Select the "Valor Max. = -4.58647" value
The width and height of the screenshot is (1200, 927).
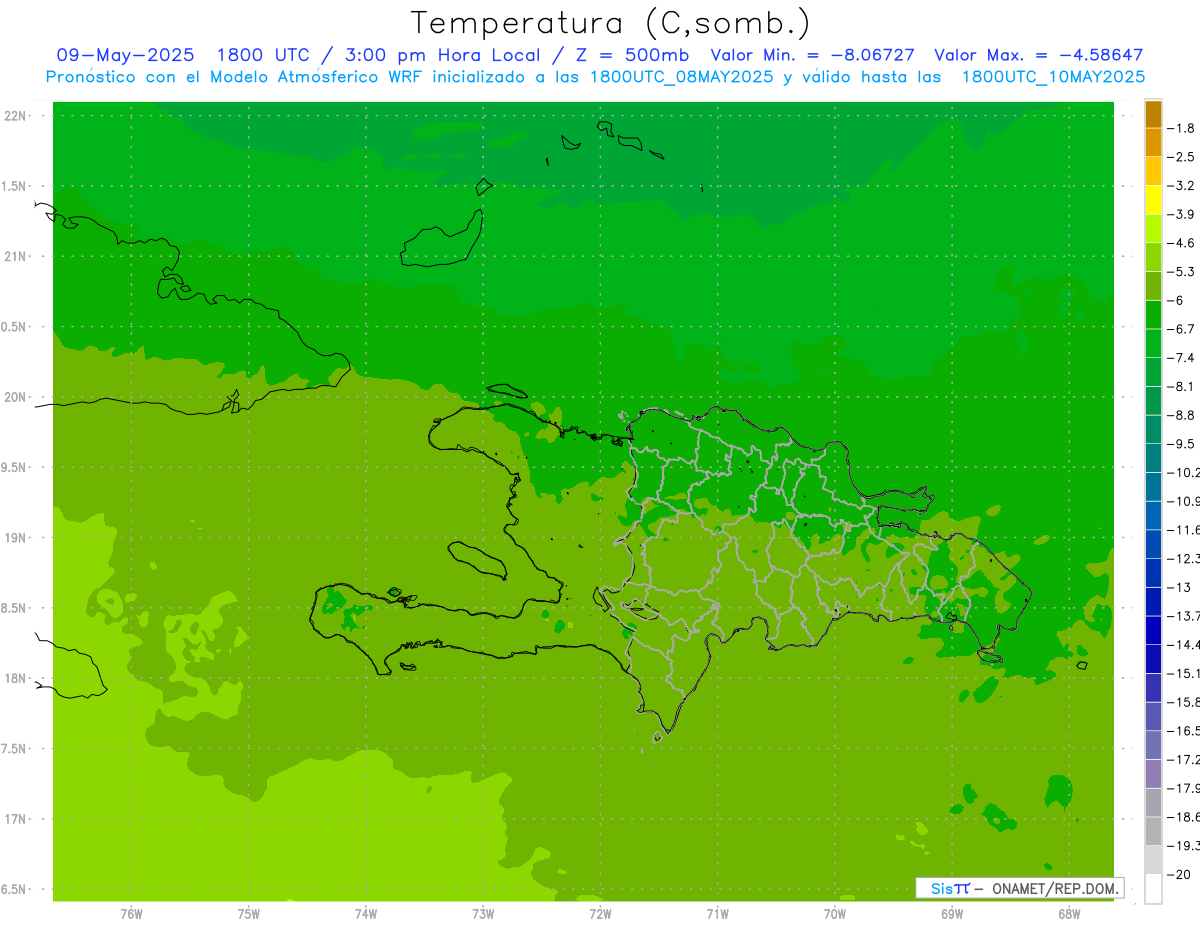(x=1039, y=56)
